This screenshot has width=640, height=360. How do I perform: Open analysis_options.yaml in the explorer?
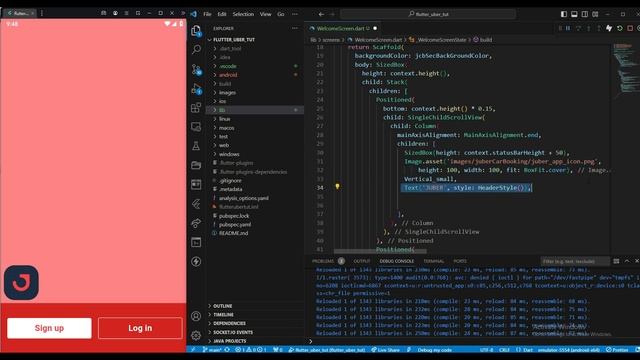[244, 198]
